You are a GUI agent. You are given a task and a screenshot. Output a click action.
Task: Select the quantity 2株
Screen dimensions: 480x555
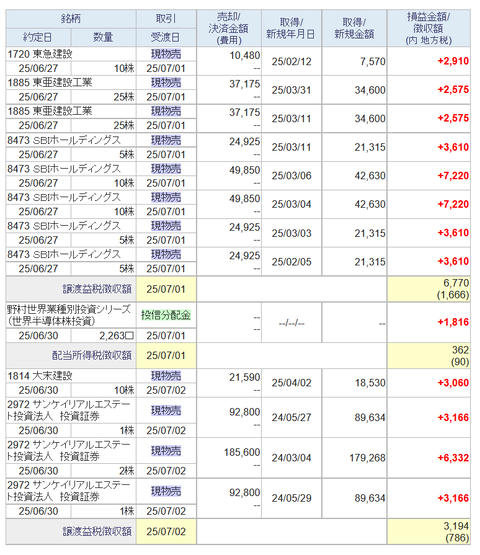[127, 471]
